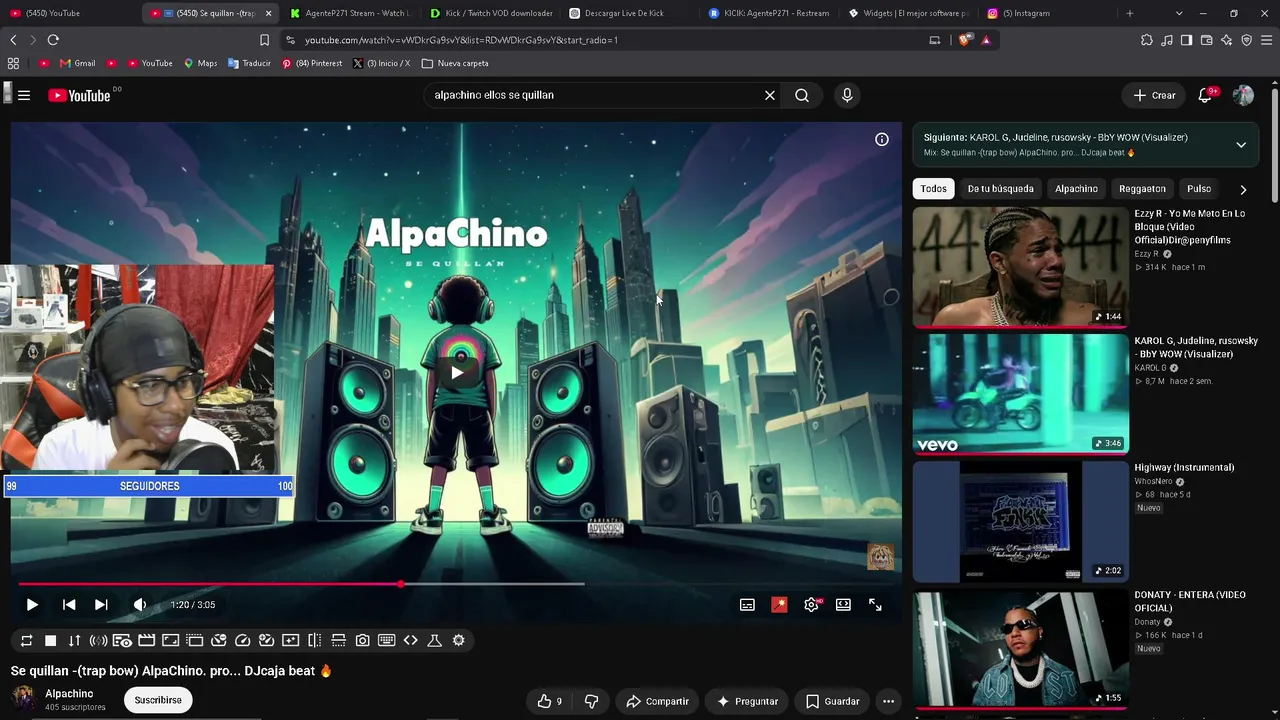Screen dimensions: 1280x720
Task: Click the Preguntar button
Action: tap(747, 701)
